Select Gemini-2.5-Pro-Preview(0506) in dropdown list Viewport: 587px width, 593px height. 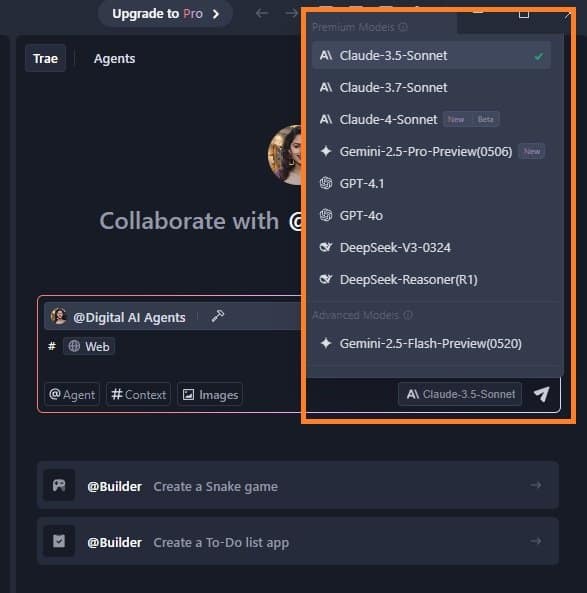click(431, 152)
